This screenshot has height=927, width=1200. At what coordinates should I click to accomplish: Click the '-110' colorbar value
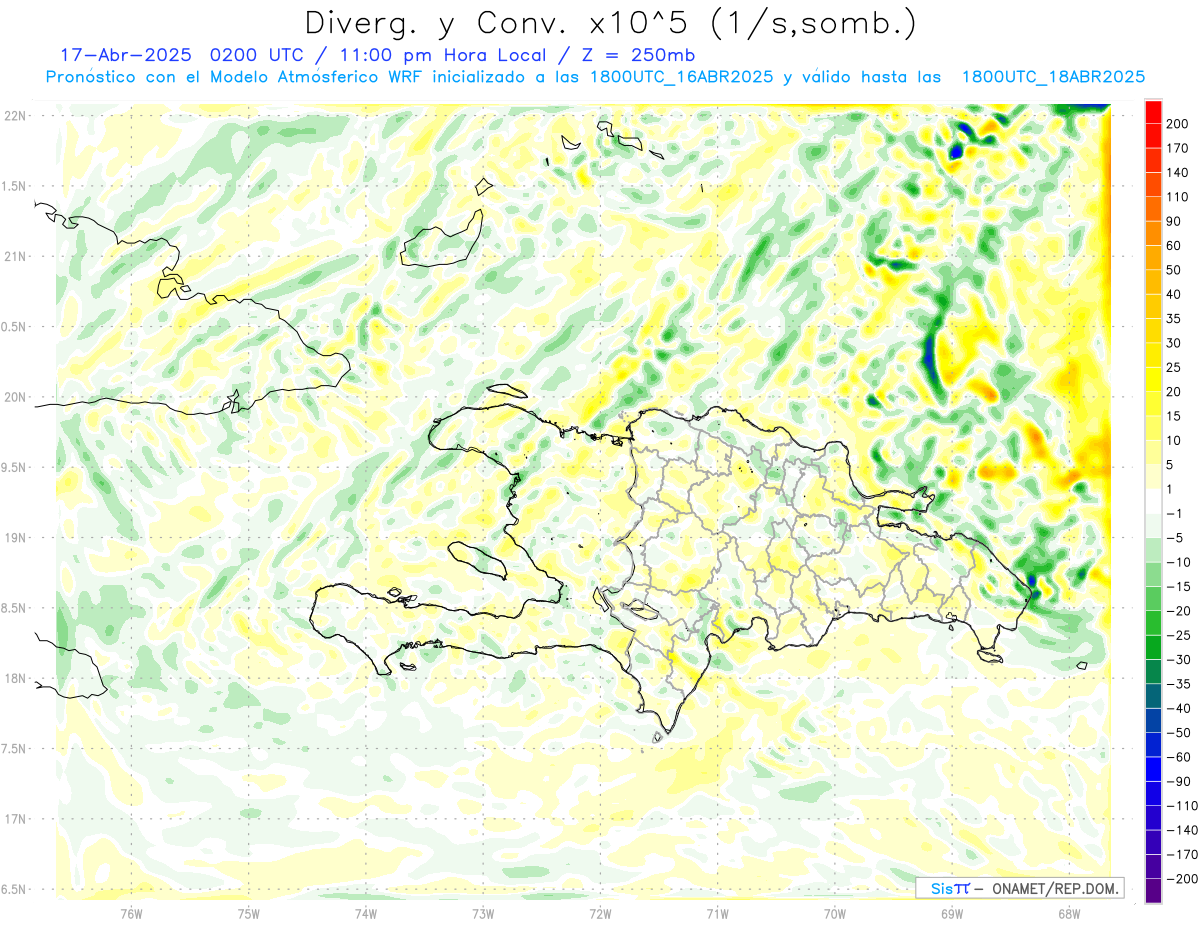click(x=1182, y=805)
